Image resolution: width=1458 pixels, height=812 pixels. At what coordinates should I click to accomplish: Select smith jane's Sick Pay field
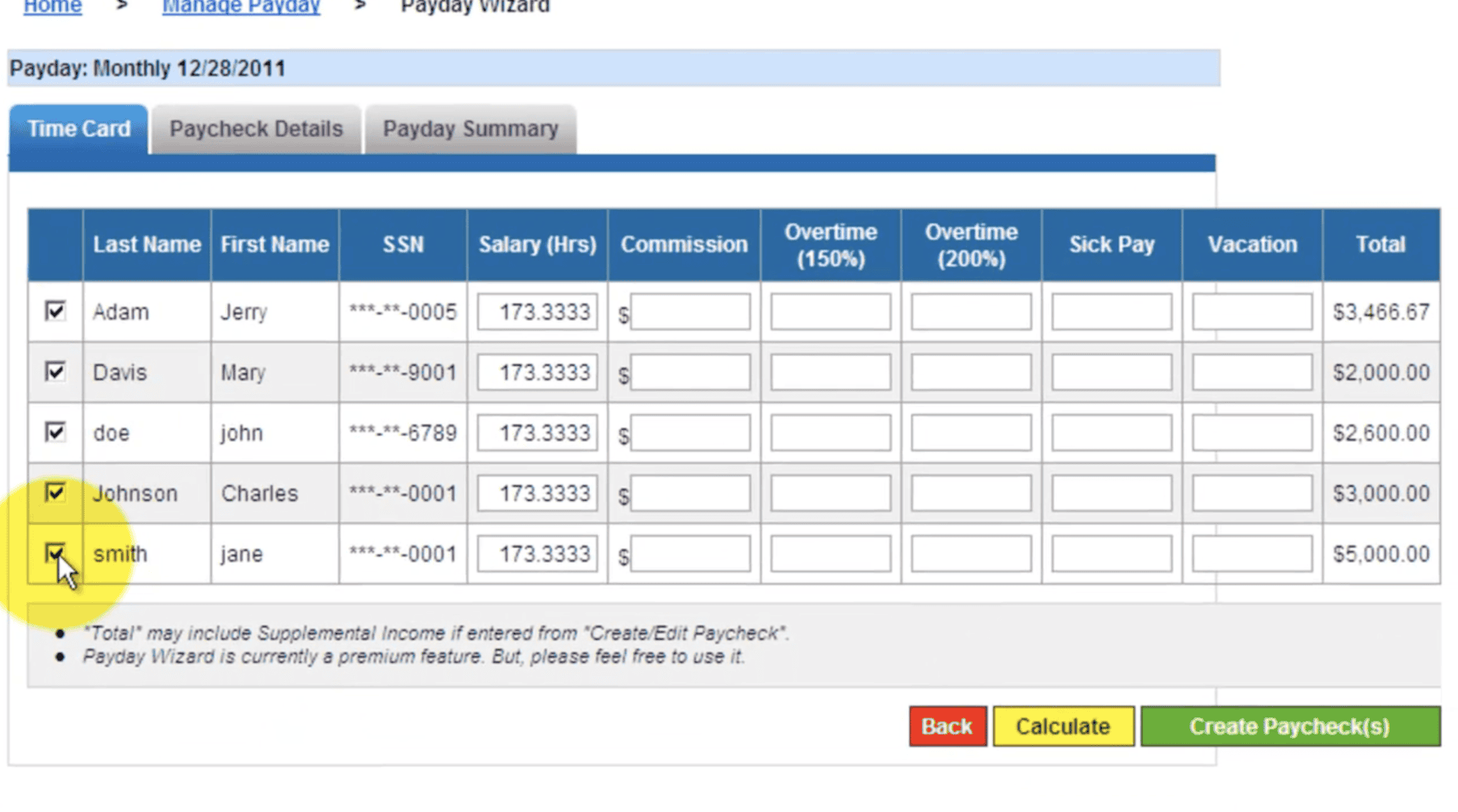1111,553
